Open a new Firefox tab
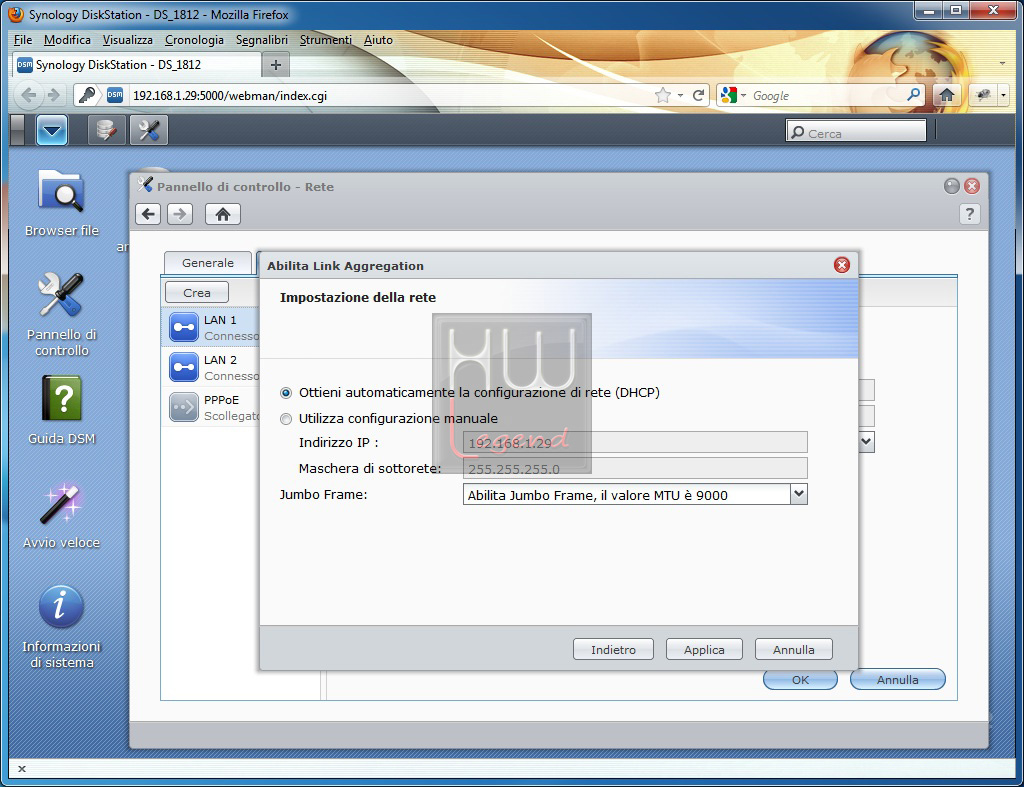 [276, 65]
